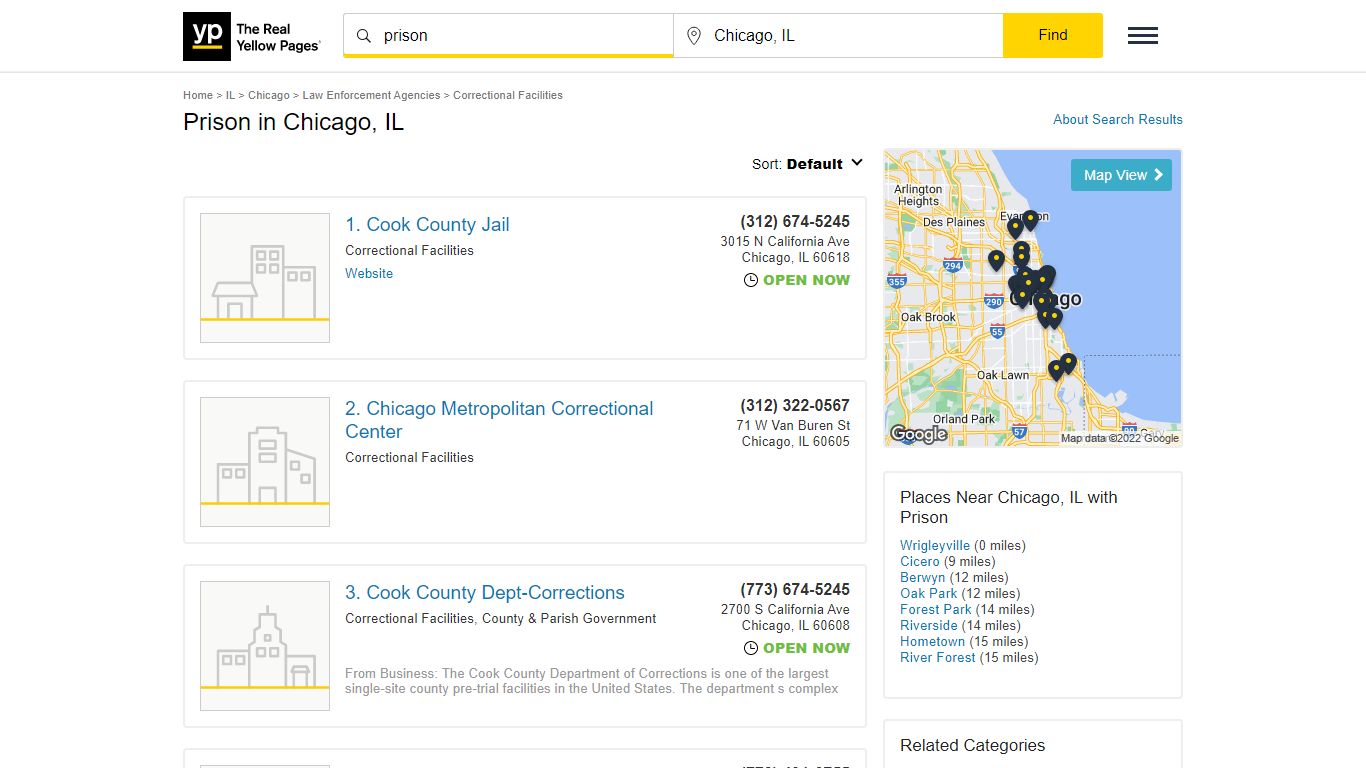This screenshot has height=768, width=1366.
Task: Click Chicago Metropolitan Correctional Center thumbnail image
Action: 265,462
